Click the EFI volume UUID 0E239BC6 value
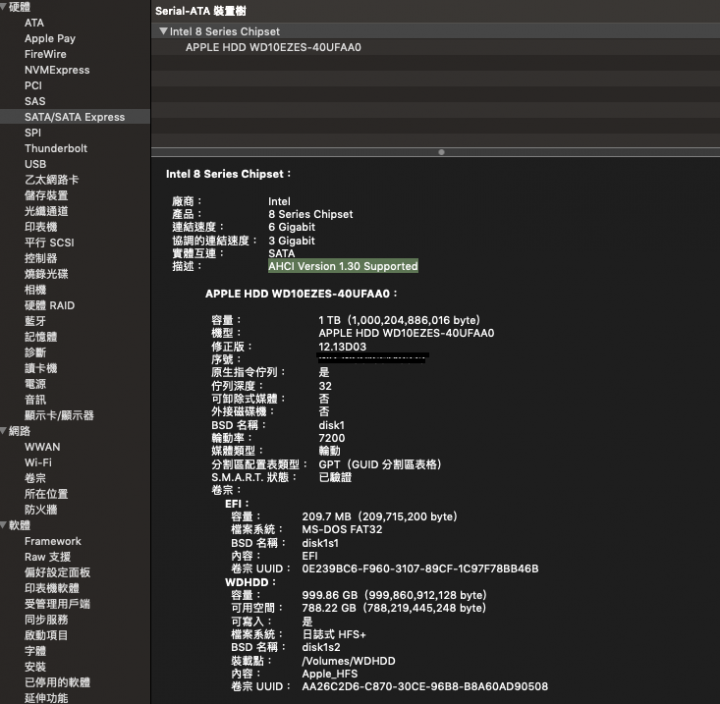 point(420,569)
